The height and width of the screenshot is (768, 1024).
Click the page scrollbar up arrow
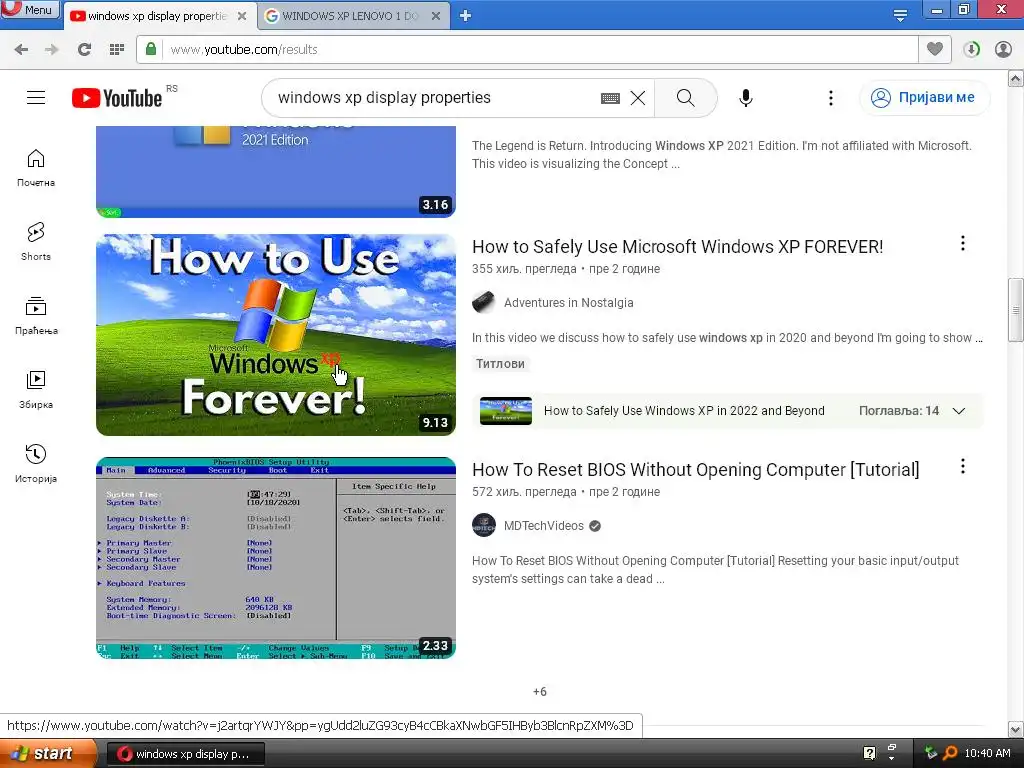click(1016, 79)
